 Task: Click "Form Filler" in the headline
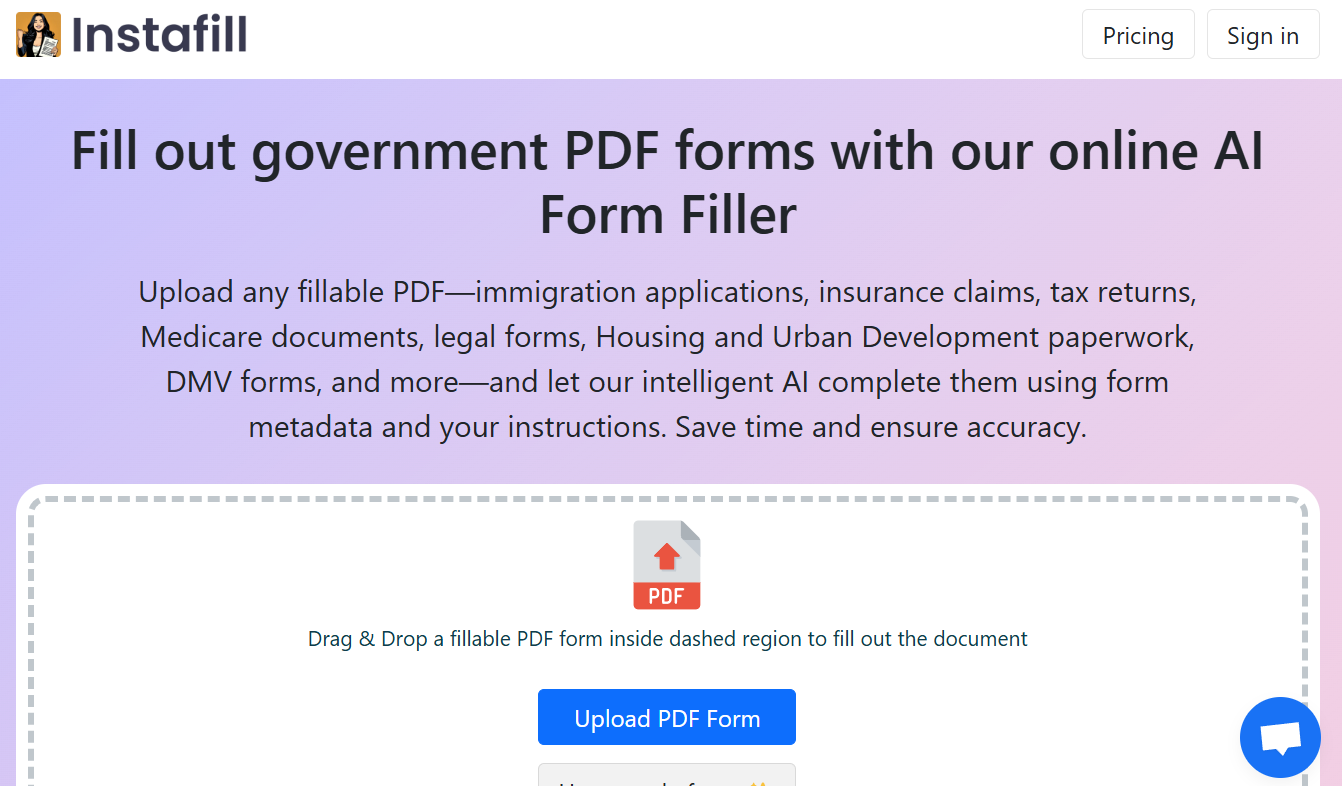pos(667,215)
